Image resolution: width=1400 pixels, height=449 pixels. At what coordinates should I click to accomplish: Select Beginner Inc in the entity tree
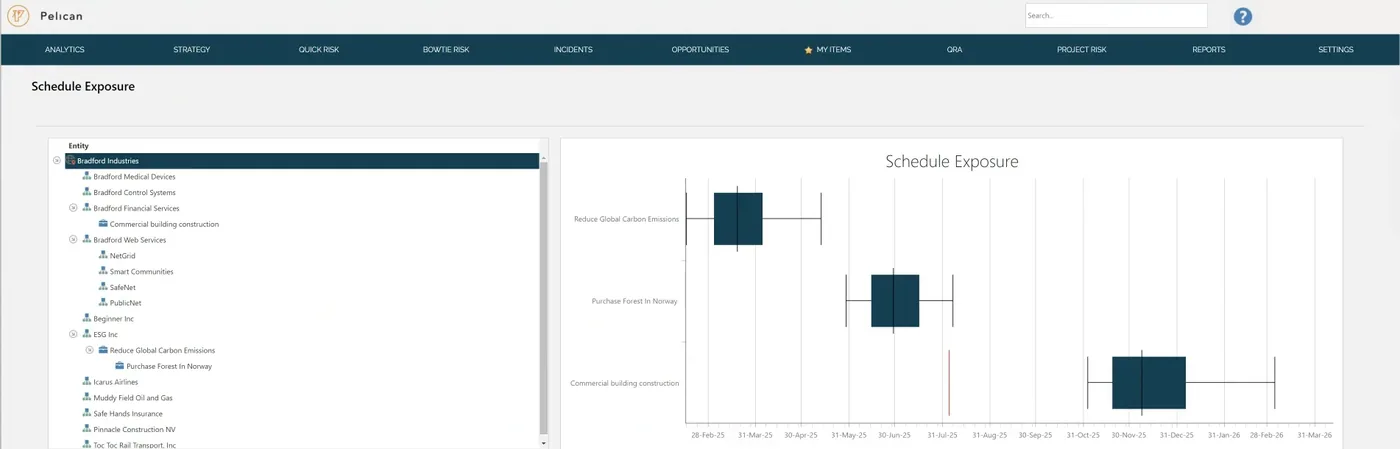pyautogui.click(x=113, y=319)
